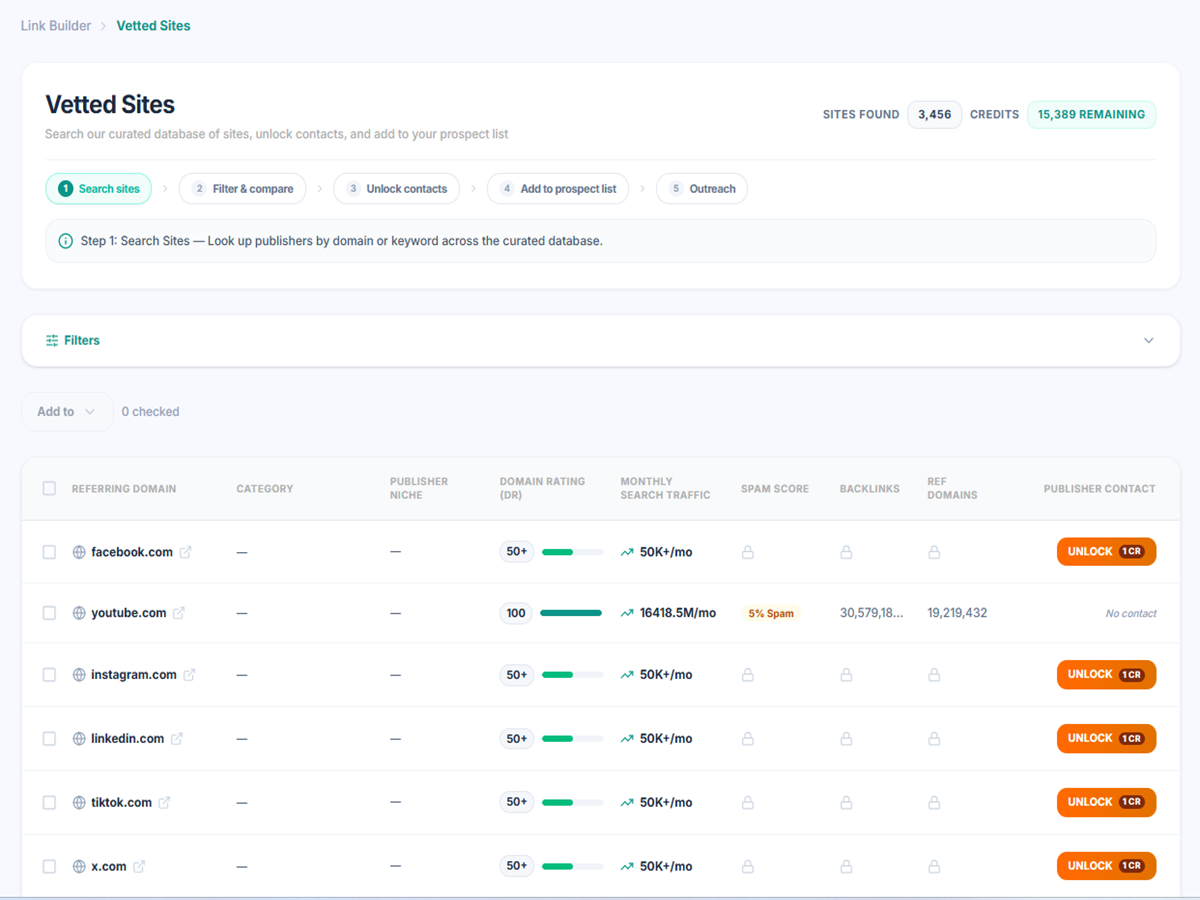This screenshot has height=900, width=1200.
Task: Unlock contact for facebook.com
Action: (1106, 552)
